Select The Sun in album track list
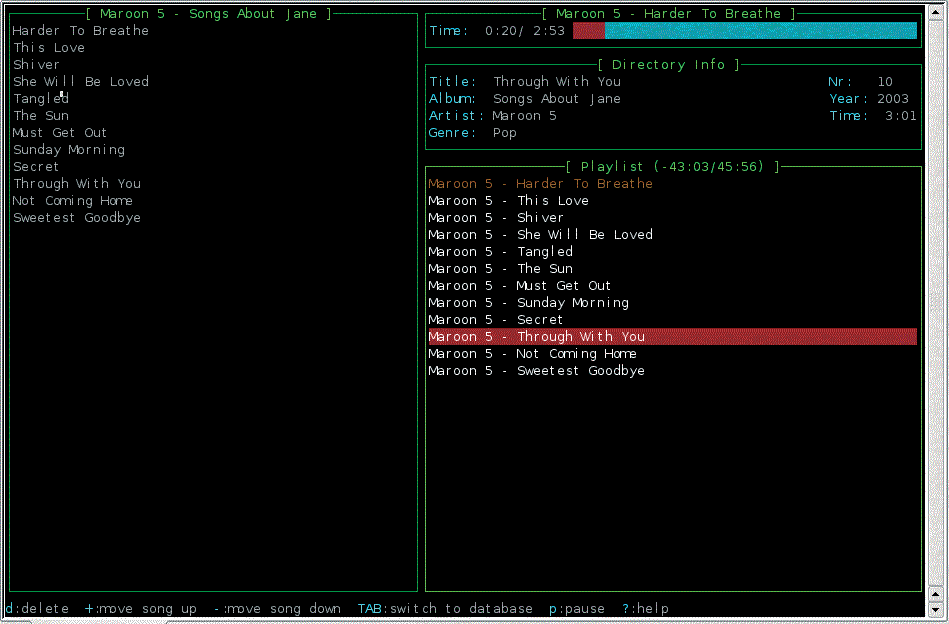This screenshot has width=949, height=624. [x=41, y=116]
